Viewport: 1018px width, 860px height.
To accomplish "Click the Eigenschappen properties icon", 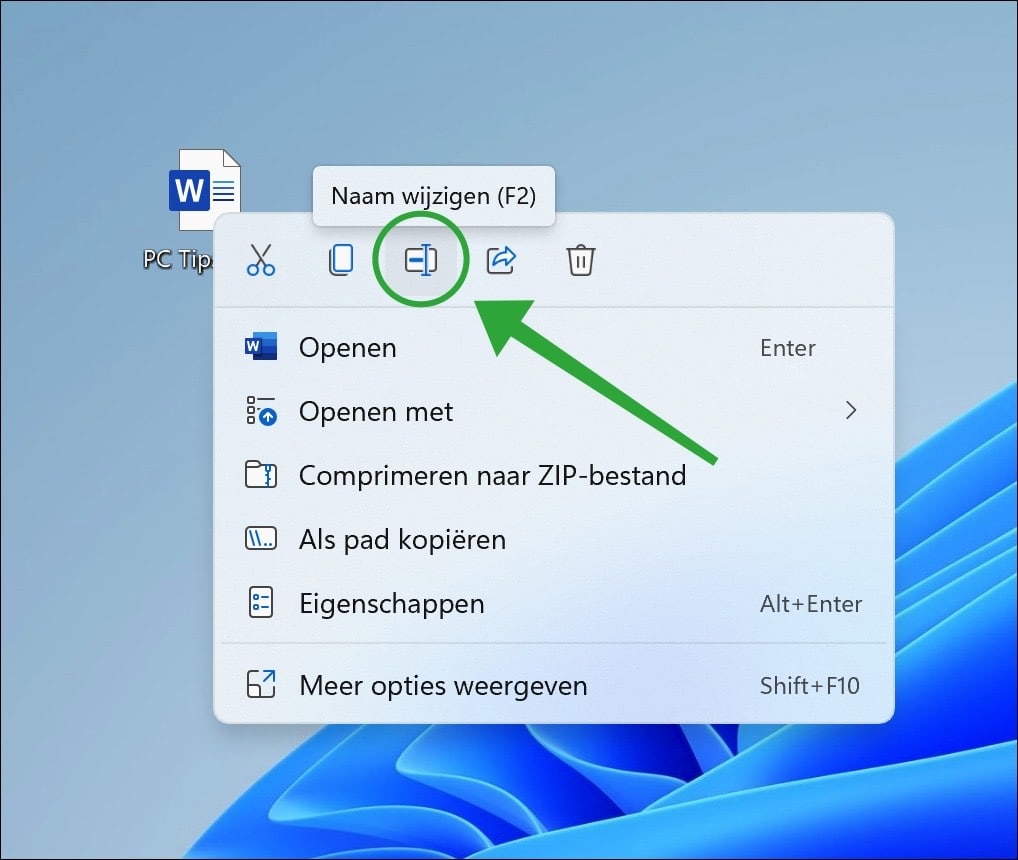I will tap(262, 603).
